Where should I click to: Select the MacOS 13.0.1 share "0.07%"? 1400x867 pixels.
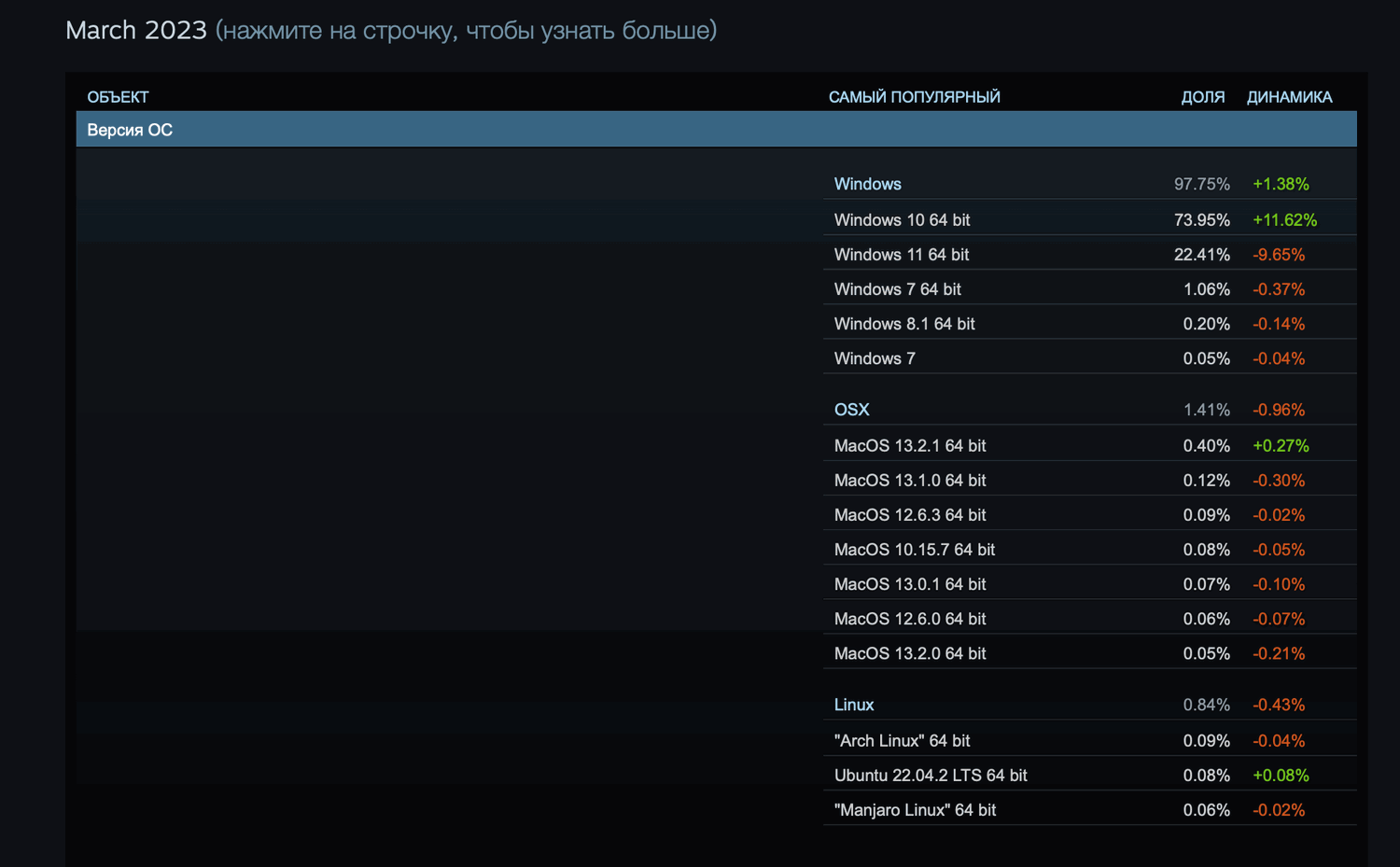(1207, 584)
